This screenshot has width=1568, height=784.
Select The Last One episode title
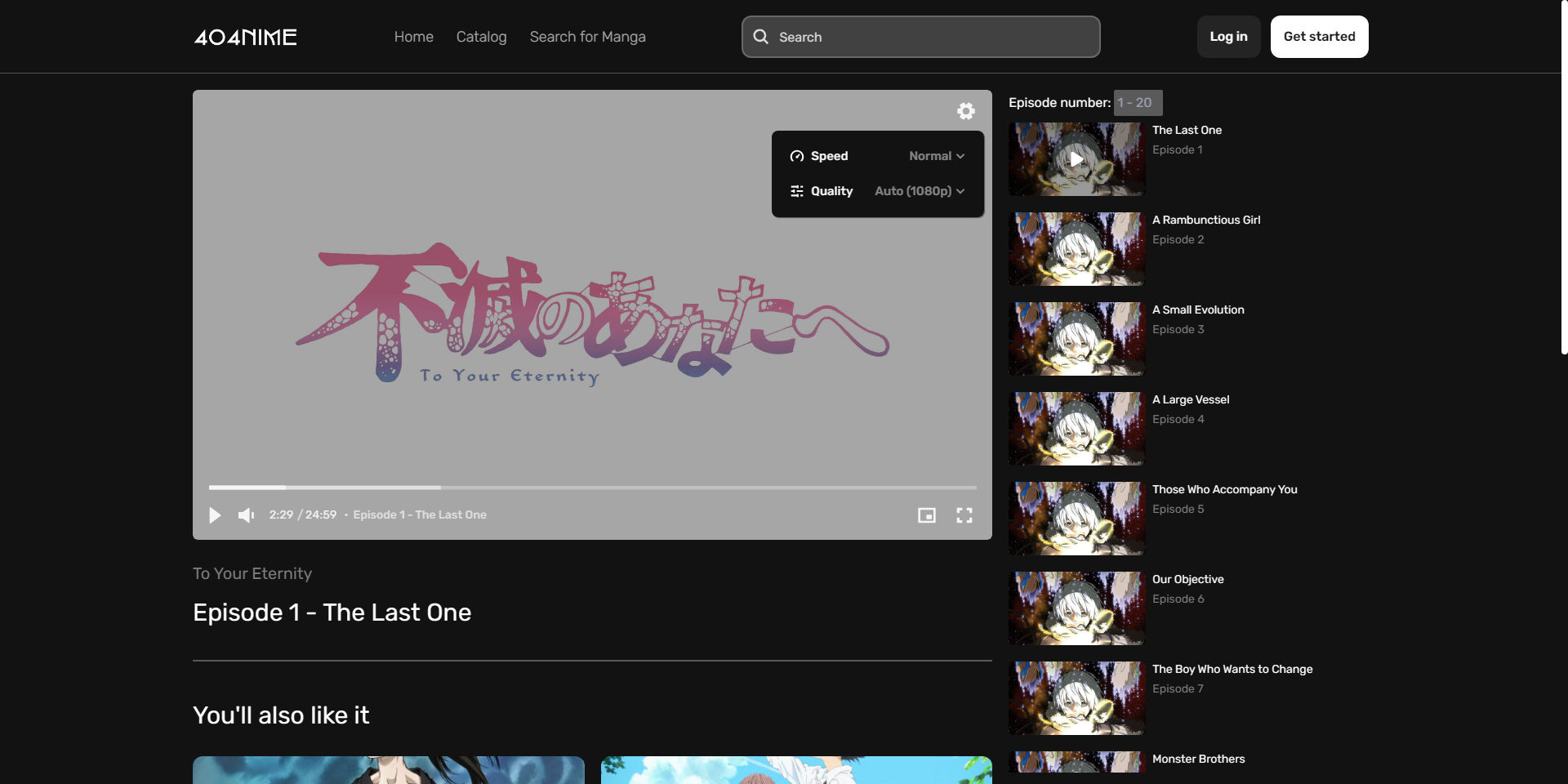[x=1187, y=130]
